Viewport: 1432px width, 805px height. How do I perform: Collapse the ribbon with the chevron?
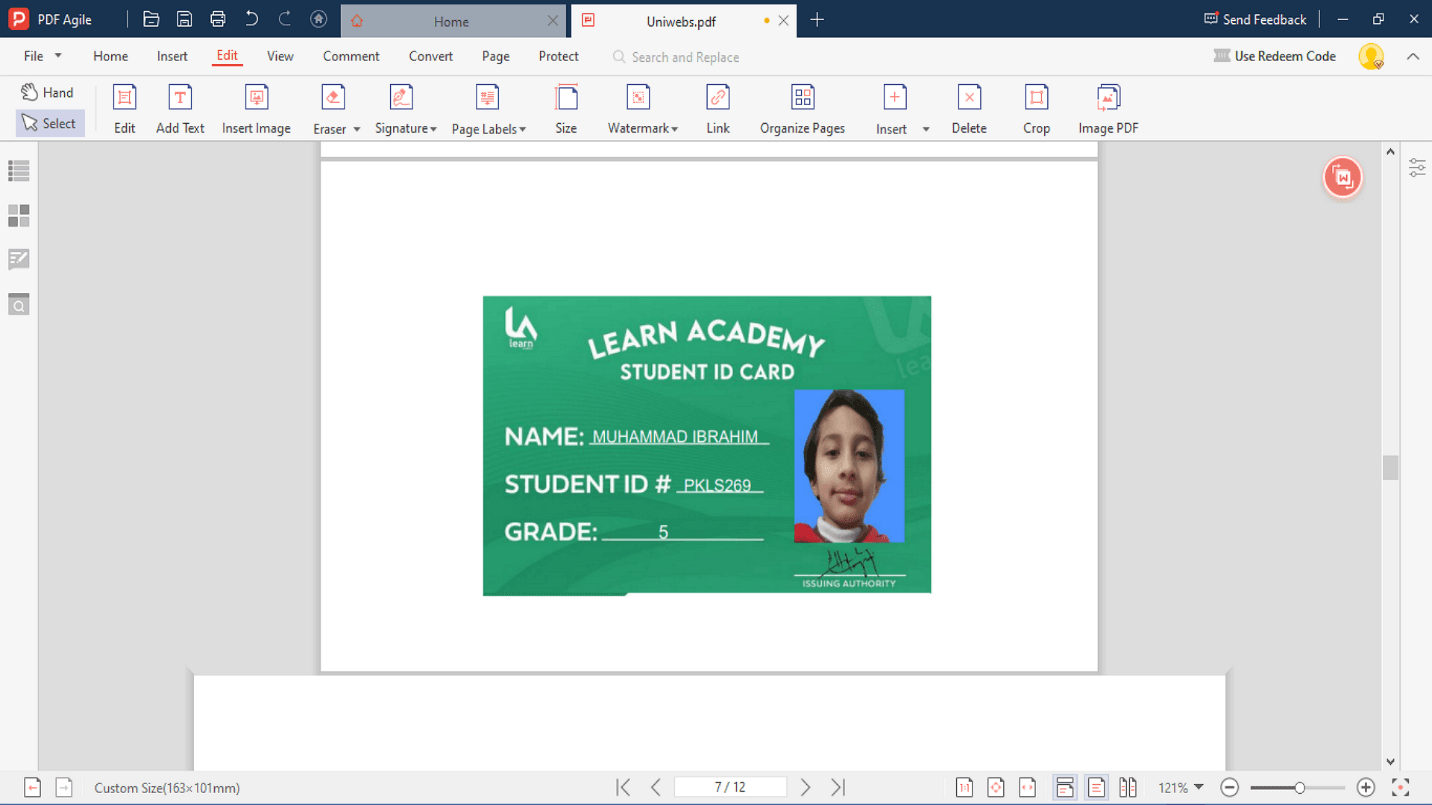point(1413,56)
